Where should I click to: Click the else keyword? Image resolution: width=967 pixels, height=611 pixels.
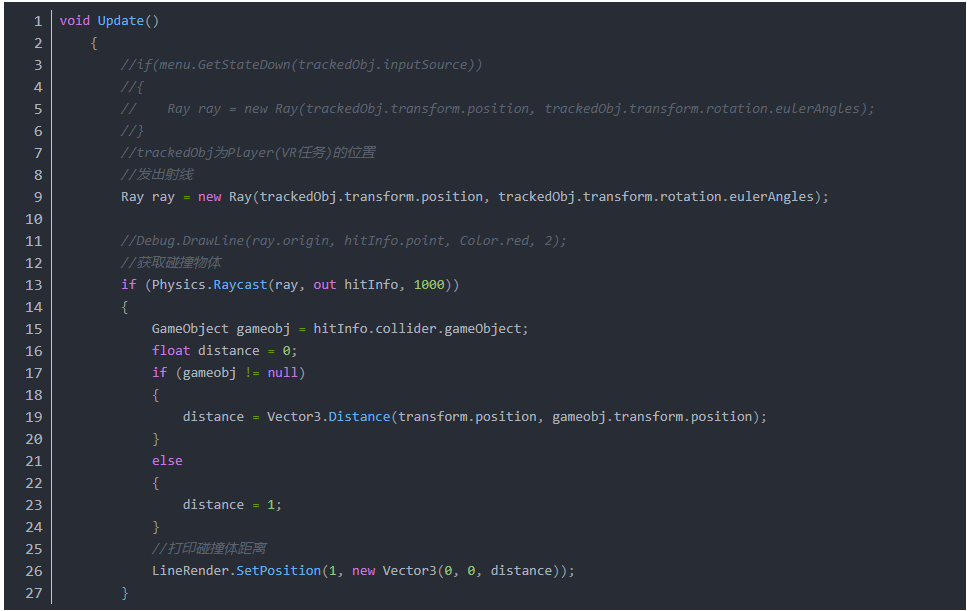coord(167,461)
